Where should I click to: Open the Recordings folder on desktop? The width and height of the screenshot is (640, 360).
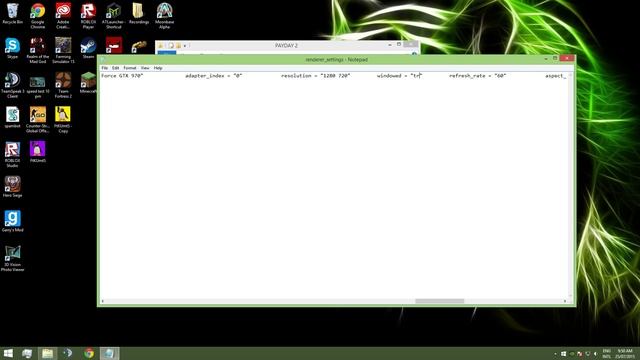point(139,14)
